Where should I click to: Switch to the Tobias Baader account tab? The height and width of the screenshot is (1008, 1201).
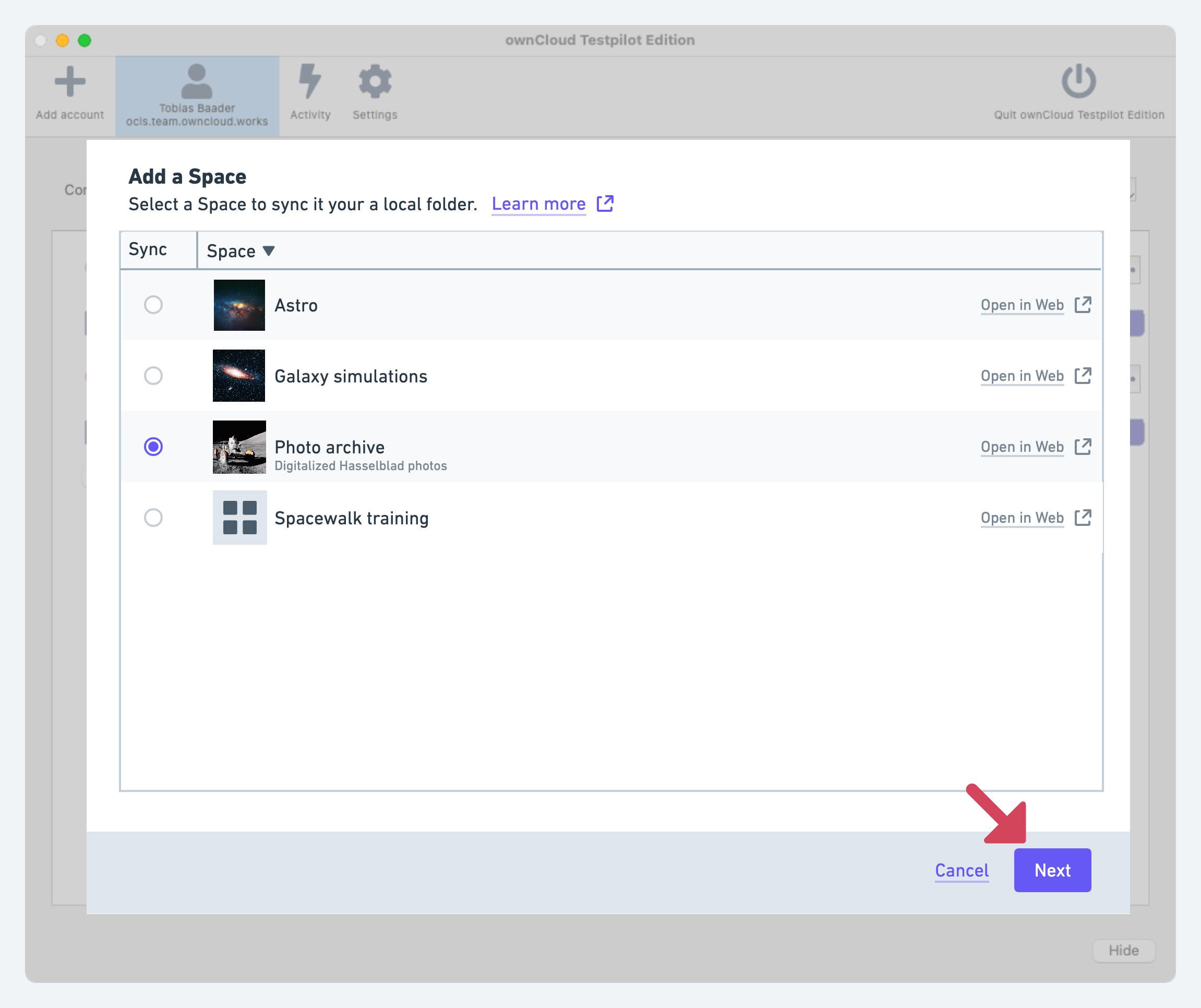(197, 94)
